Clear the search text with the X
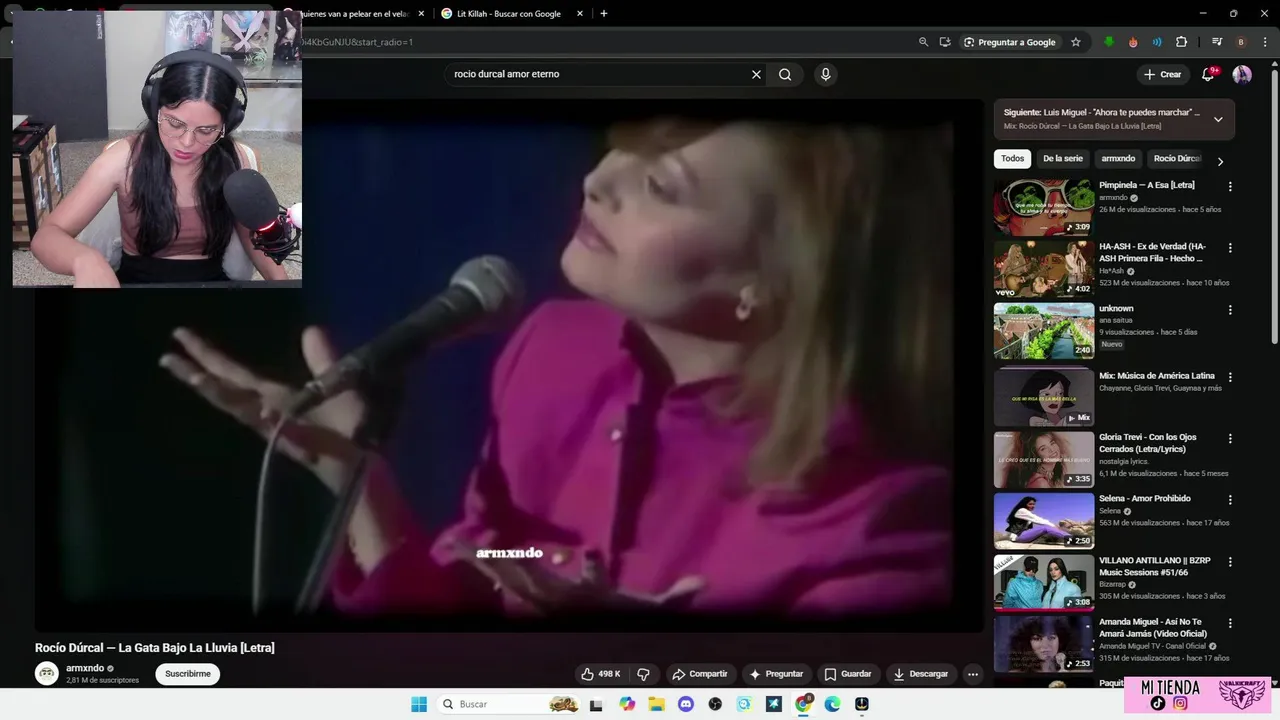 (x=756, y=74)
